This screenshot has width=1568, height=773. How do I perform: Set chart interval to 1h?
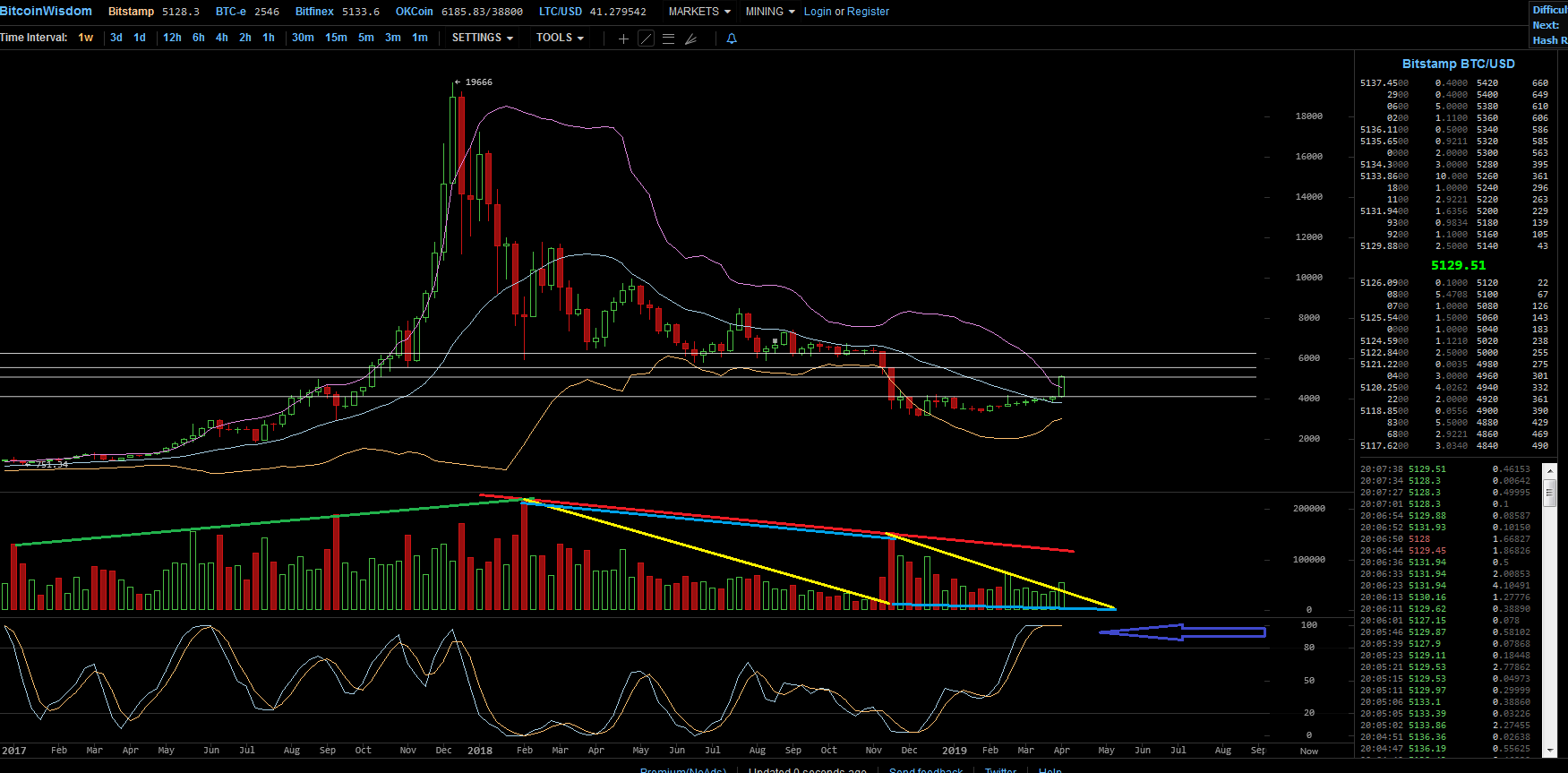click(269, 38)
